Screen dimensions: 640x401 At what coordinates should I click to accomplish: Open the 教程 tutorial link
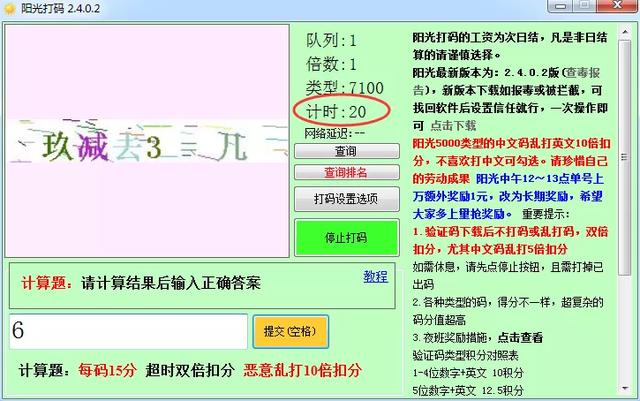pos(375,277)
